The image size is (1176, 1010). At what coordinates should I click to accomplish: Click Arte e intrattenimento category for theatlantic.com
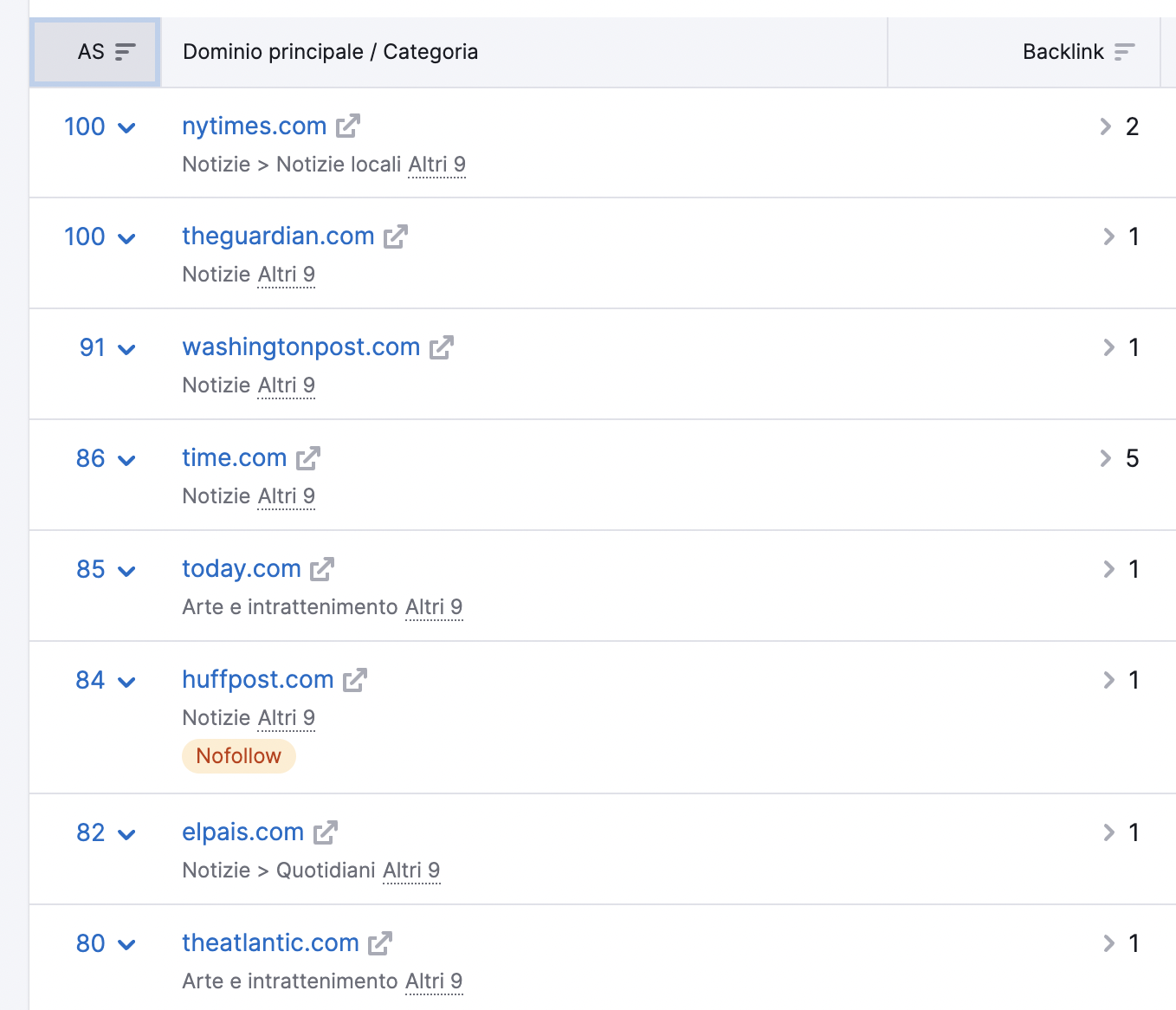click(290, 981)
